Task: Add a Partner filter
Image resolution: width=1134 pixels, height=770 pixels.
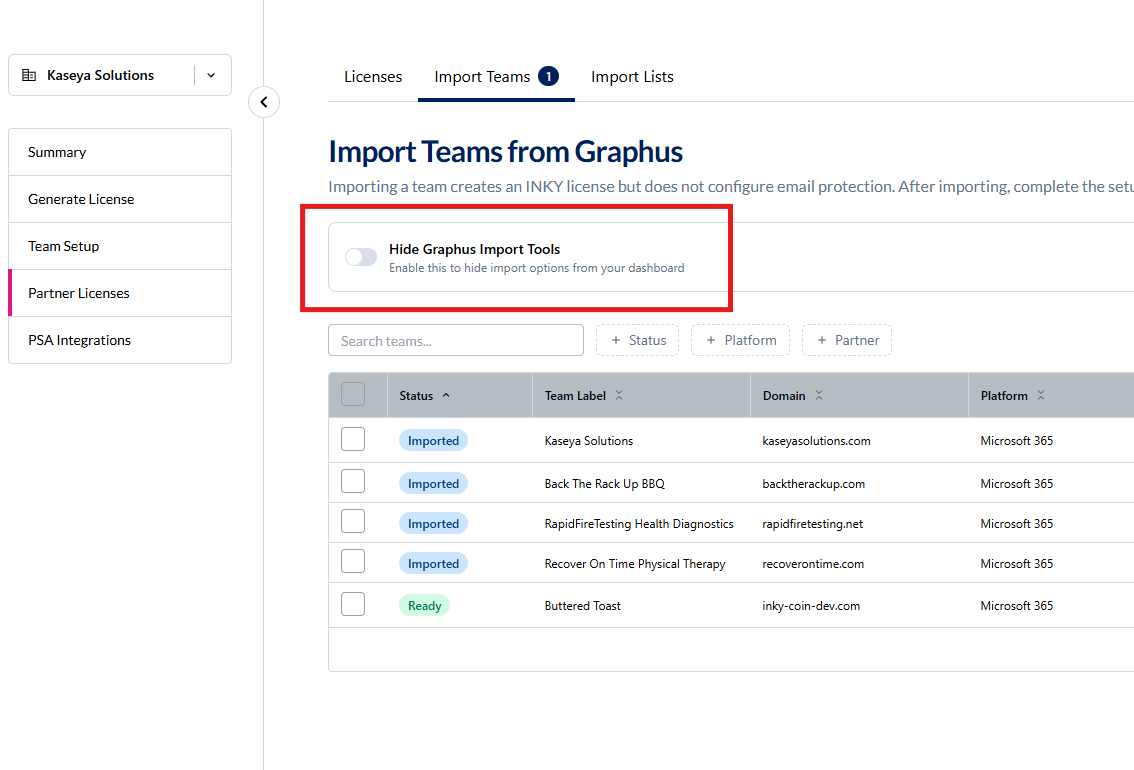Action: [846, 340]
